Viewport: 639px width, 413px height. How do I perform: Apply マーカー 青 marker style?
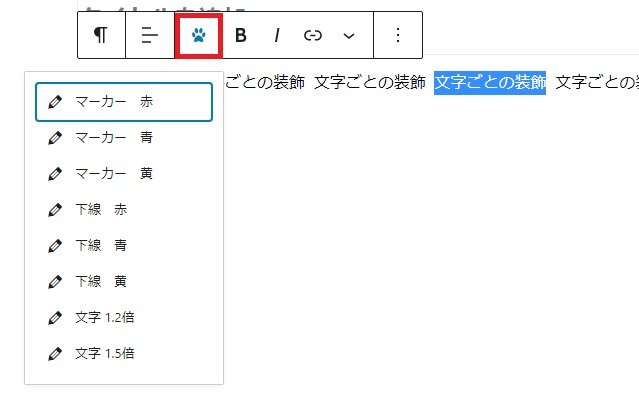tap(114, 137)
